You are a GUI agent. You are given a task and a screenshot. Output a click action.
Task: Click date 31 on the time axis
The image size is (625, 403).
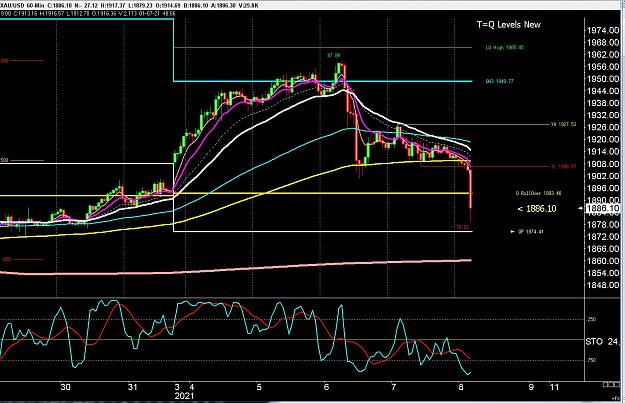[132, 387]
